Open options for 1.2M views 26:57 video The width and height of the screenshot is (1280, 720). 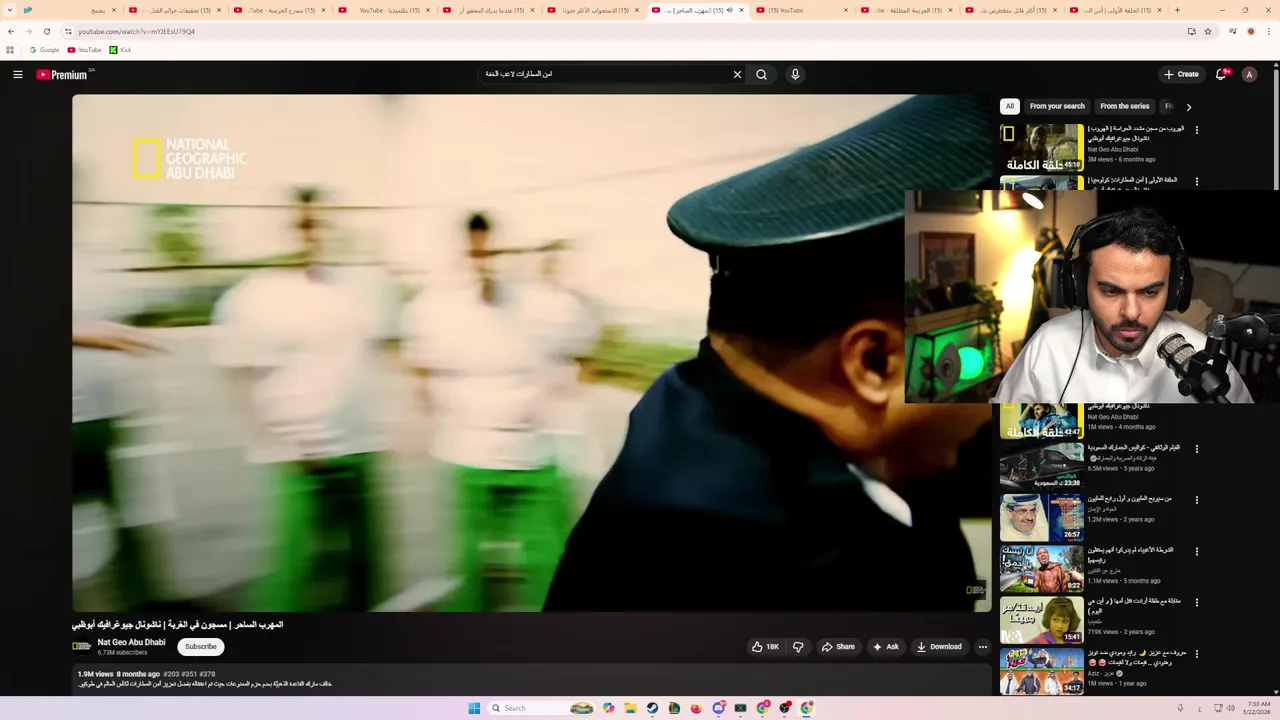(1196, 500)
